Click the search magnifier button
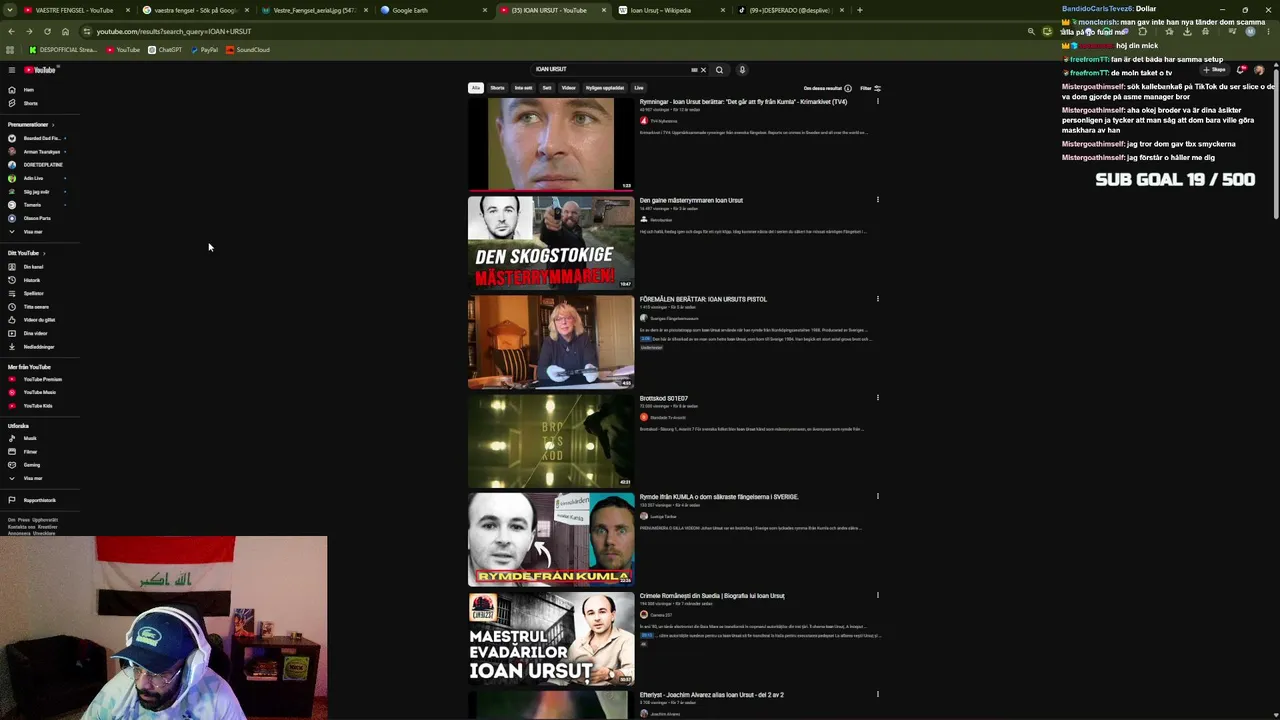The width and height of the screenshot is (1280, 720). (x=719, y=70)
